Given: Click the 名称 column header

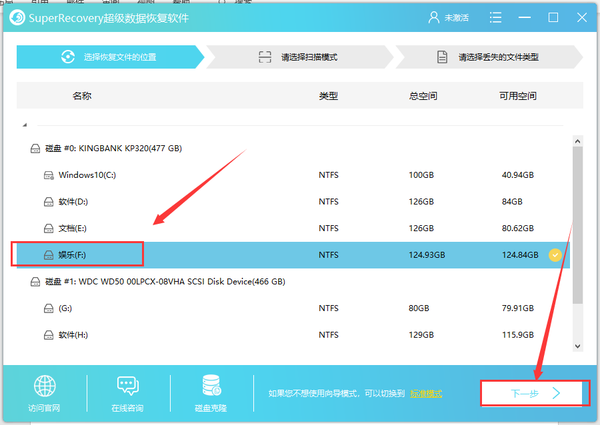Looking at the screenshot, I should point(82,96).
